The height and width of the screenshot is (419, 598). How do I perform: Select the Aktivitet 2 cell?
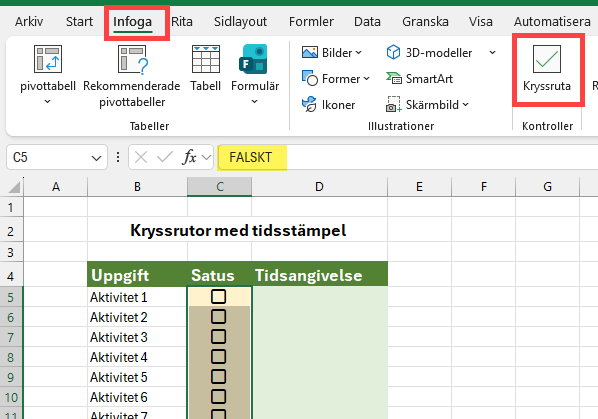pyautogui.click(x=137, y=317)
